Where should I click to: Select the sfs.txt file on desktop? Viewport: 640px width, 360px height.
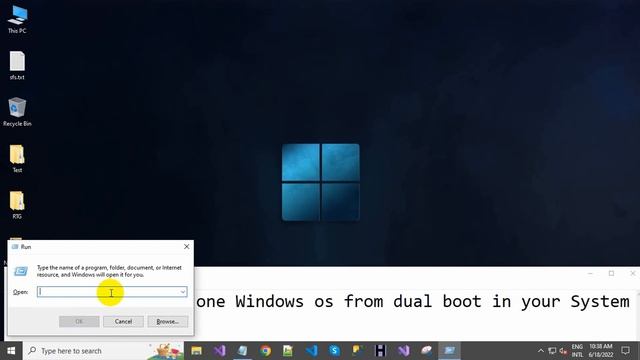point(17,65)
